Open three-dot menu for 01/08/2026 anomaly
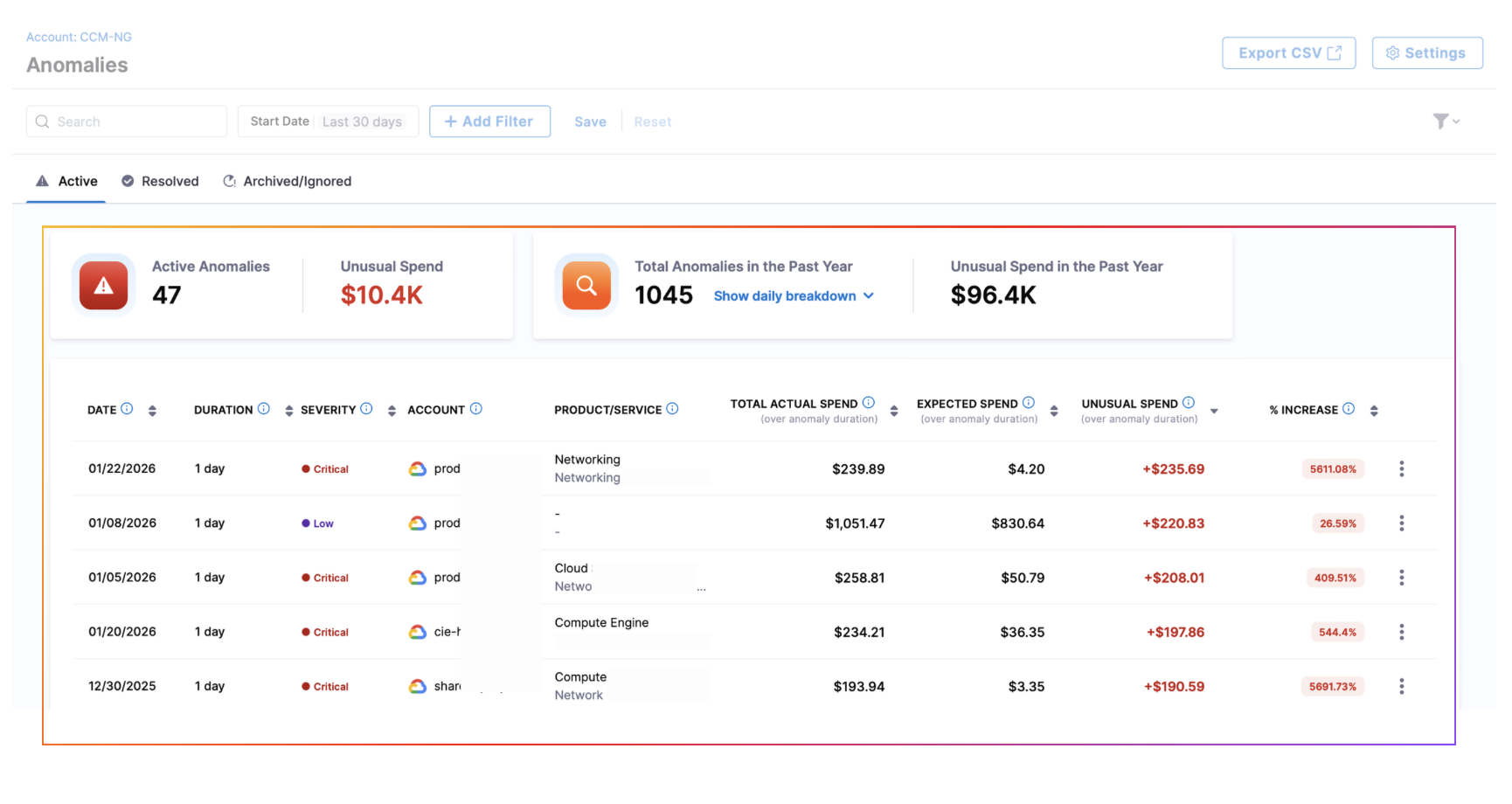1512x804 pixels. [1401, 523]
